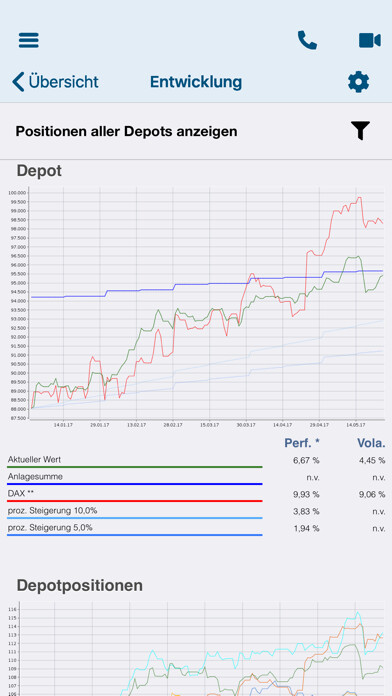
Task: Select proz. Steigerung 5,0% legend row
Action: [x=135, y=530]
